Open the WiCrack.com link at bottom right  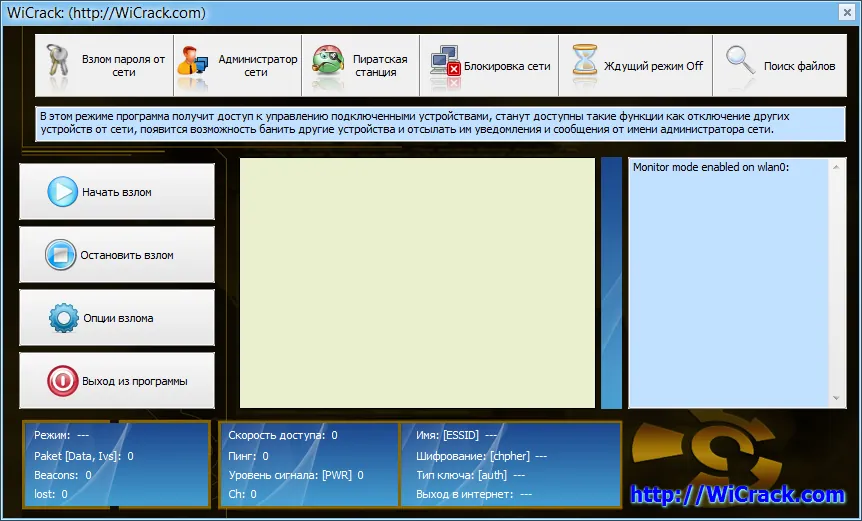point(737,494)
